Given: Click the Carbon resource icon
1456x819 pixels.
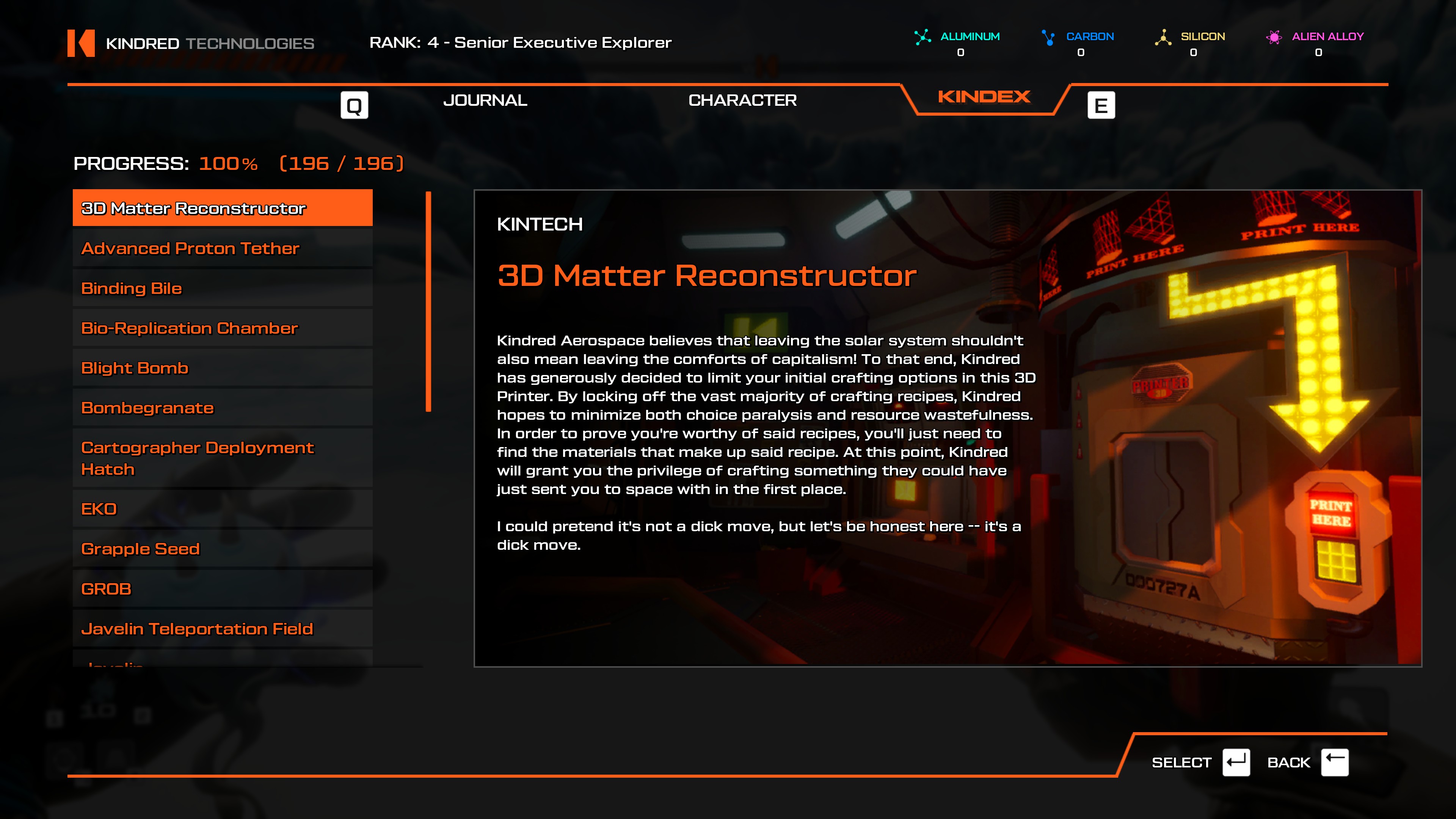Looking at the screenshot, I should click(x=1048, y=37).
